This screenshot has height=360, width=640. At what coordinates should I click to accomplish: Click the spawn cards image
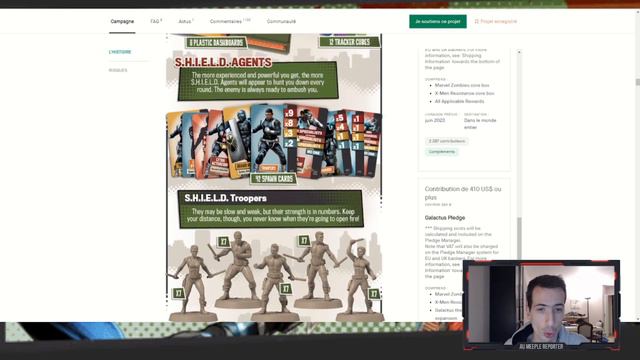(x=274, y=141)
